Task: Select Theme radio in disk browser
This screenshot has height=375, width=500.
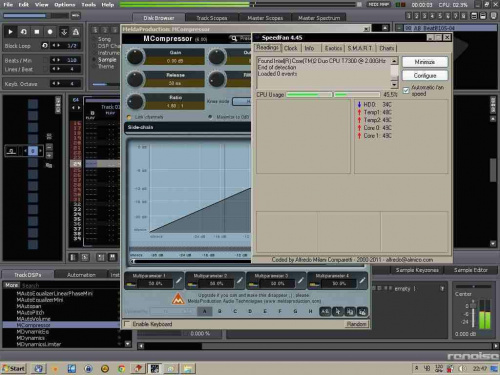Action: point(94,67)
